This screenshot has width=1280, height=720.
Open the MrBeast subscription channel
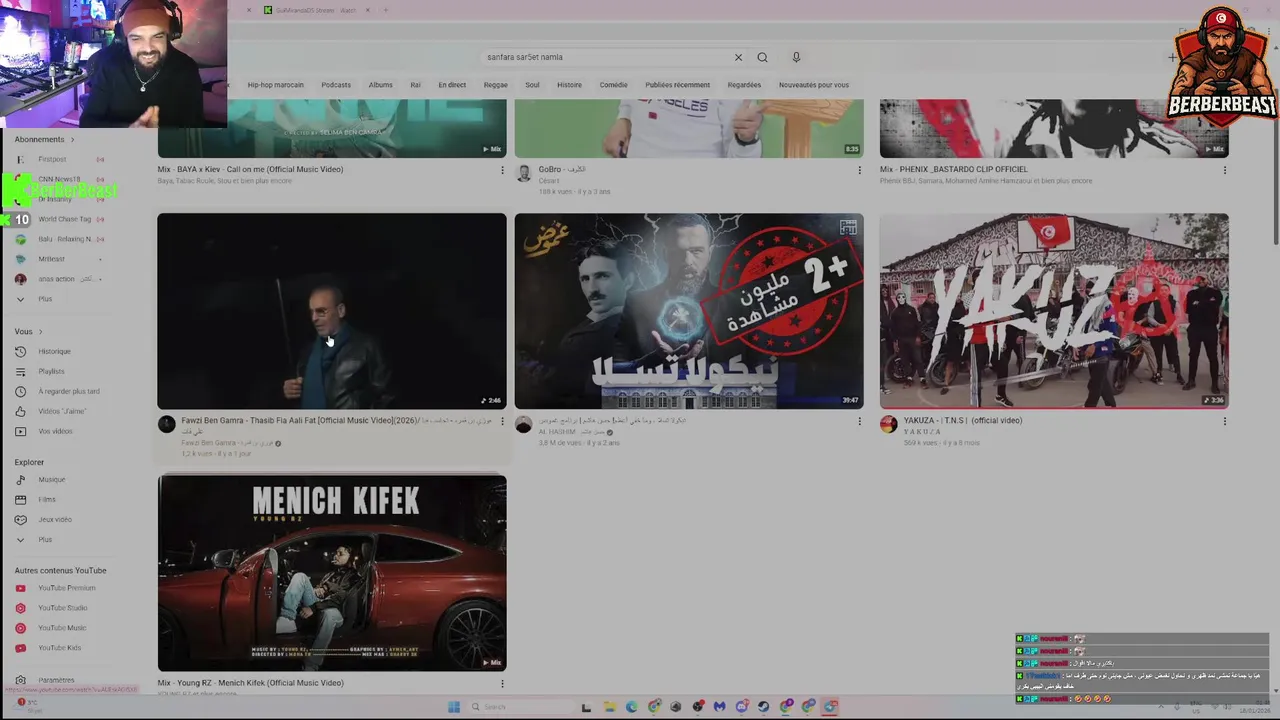pos(50,259)
